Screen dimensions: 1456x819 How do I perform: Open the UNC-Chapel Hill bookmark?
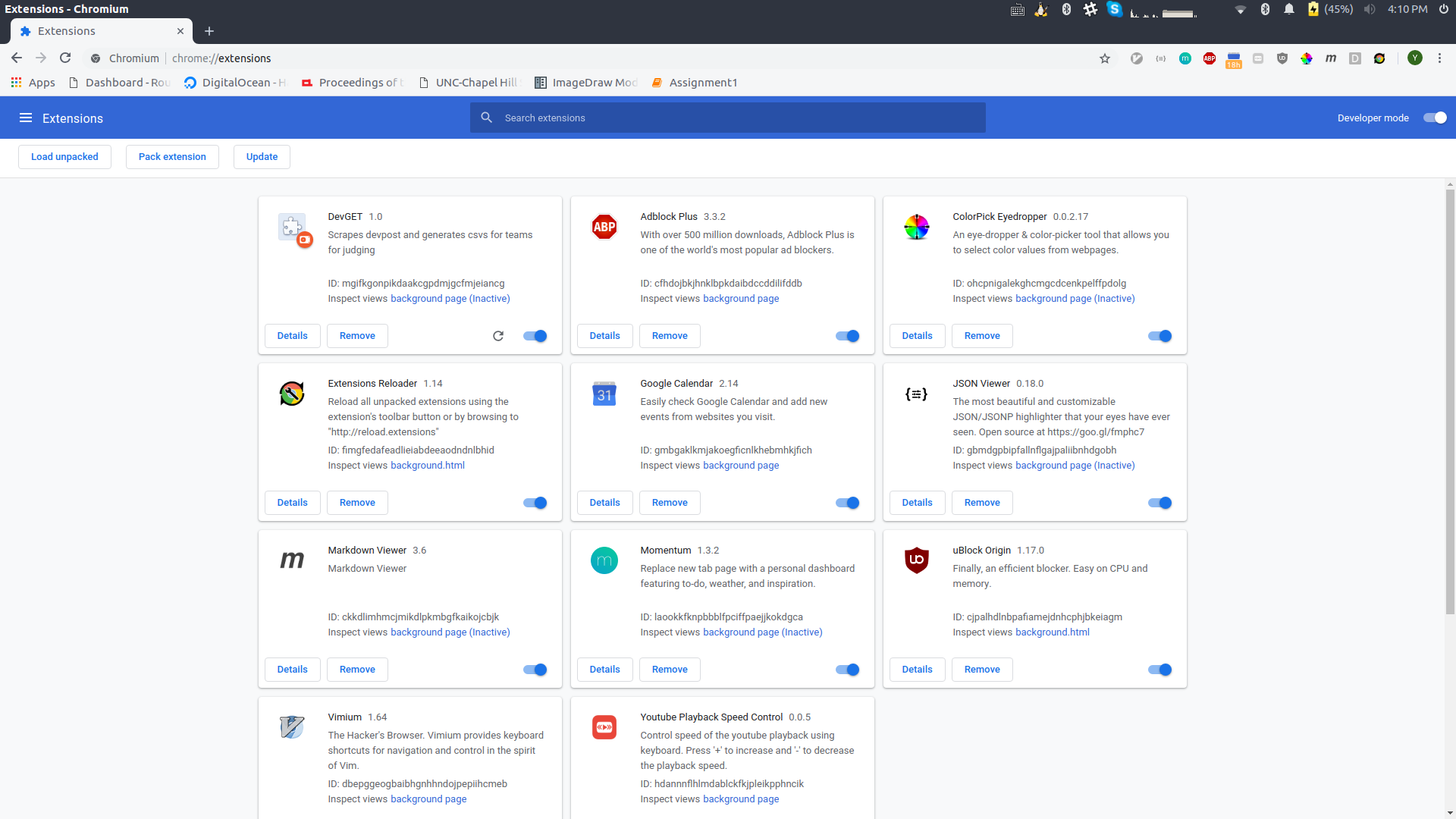pyautogui.click(x=469, y=83)
